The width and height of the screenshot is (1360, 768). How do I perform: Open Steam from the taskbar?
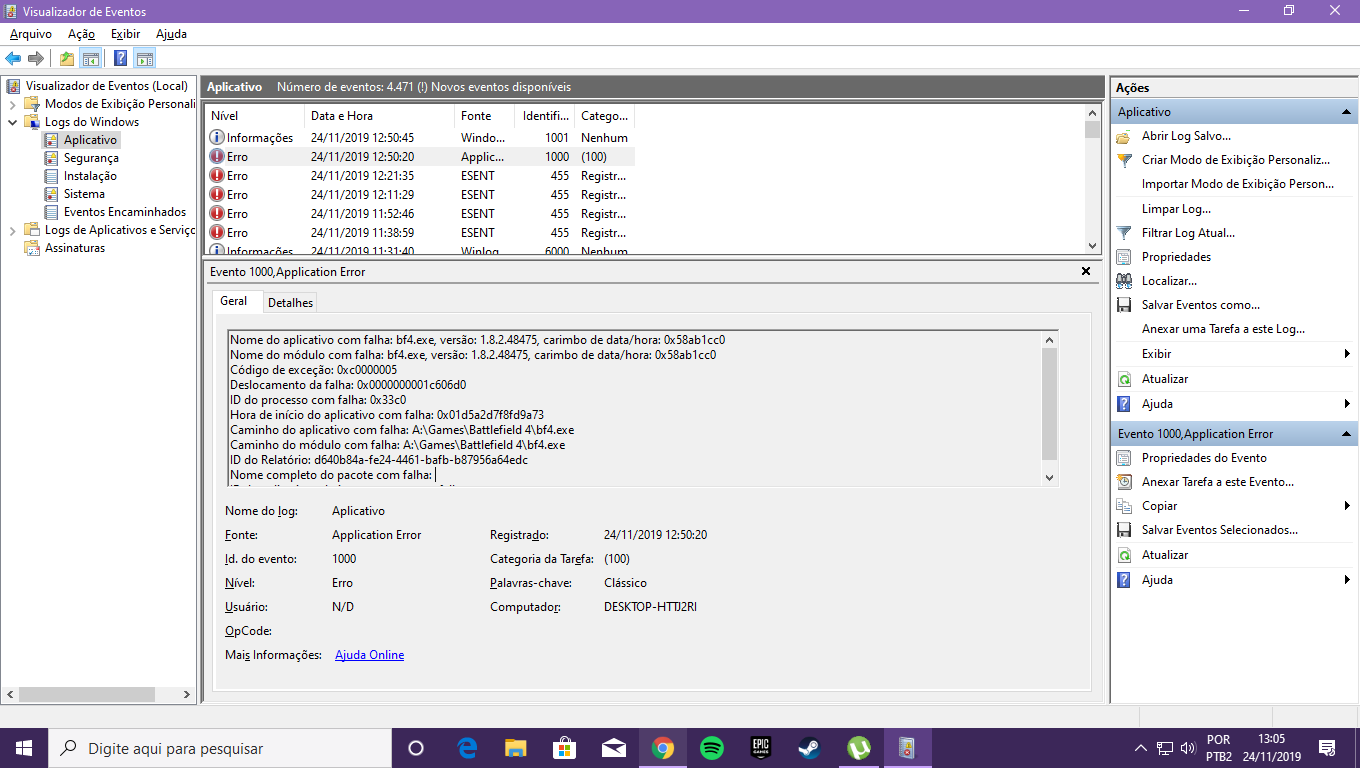[x=809, y=748]
